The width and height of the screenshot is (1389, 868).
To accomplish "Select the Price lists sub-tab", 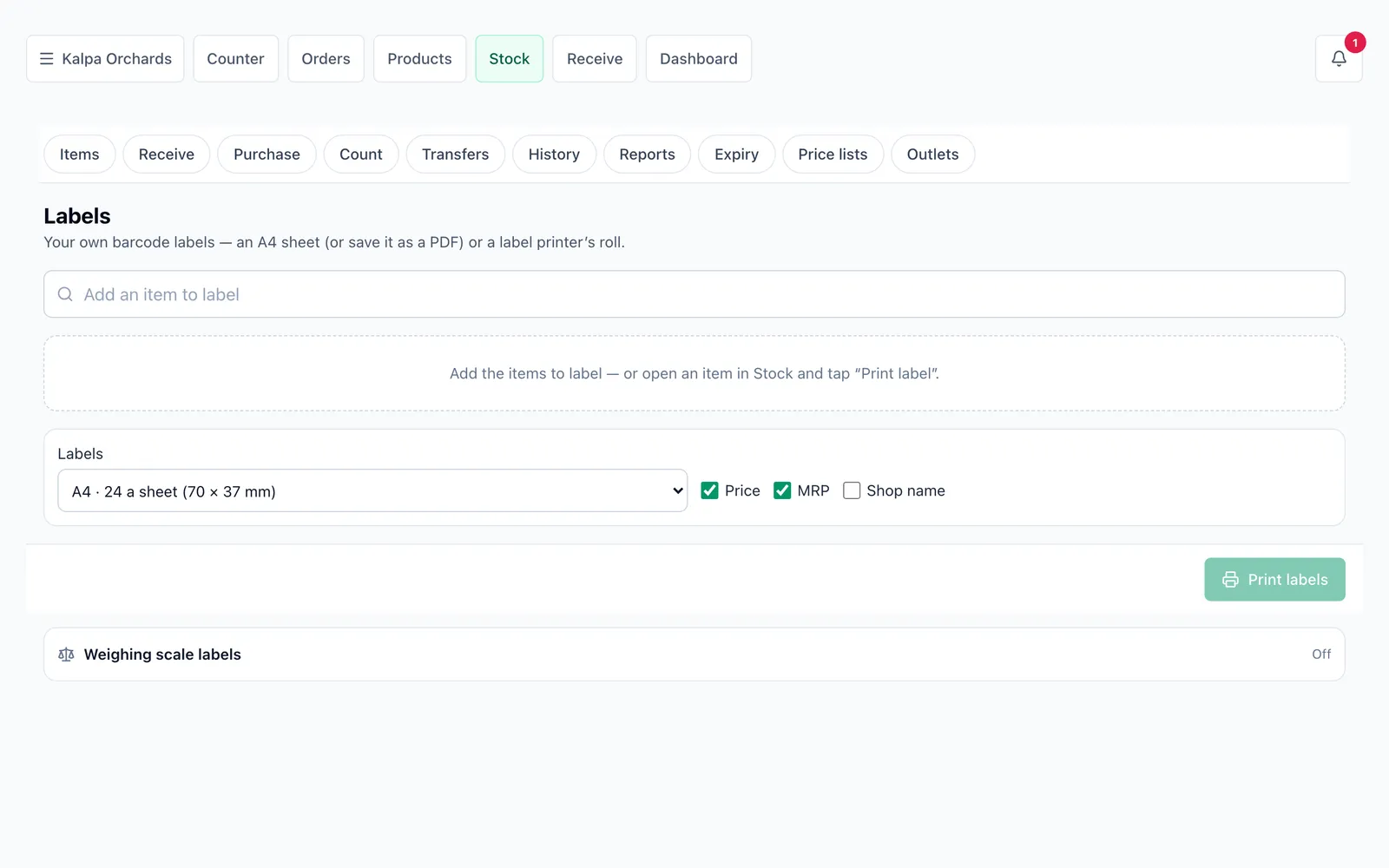I will click(833, 155).
